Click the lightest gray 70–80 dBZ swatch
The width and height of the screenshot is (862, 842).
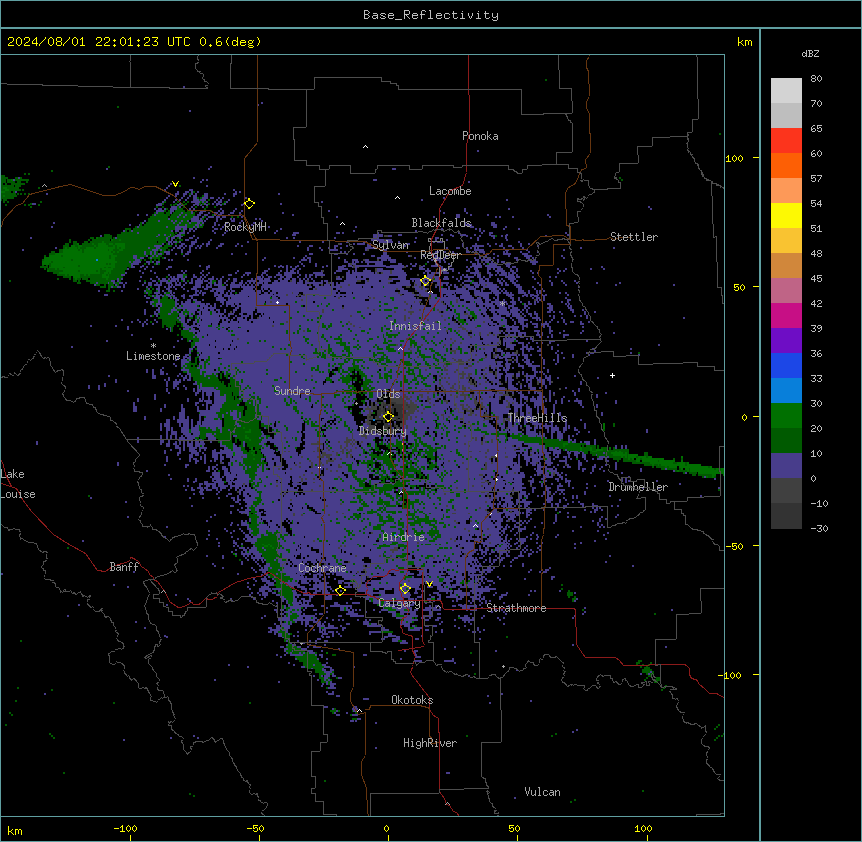(x=786, y=91)
